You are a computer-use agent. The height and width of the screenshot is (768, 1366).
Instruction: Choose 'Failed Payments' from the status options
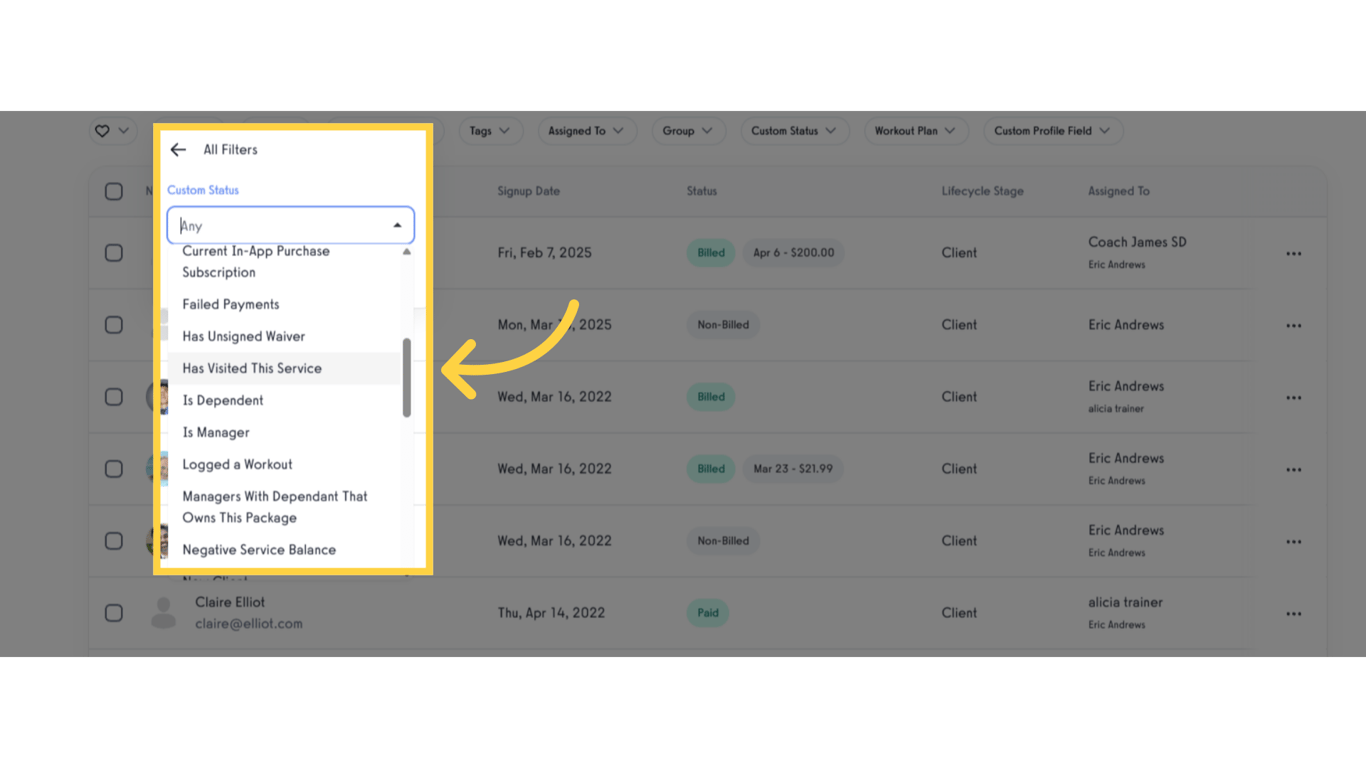230,304
